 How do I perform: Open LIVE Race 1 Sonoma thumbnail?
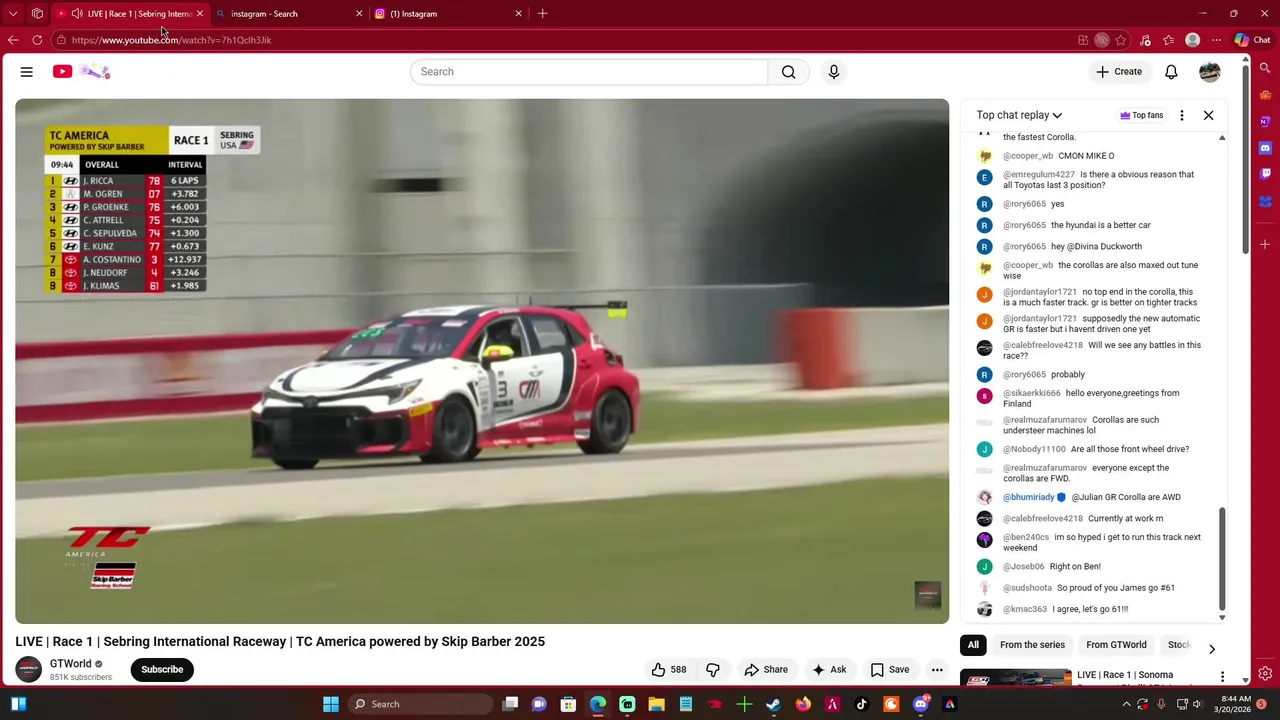tap(1016, 678)
